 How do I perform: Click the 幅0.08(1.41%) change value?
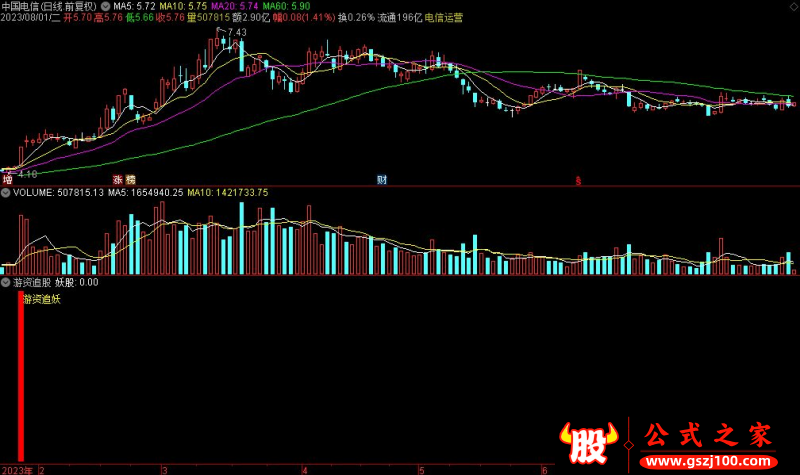(304, 18)
